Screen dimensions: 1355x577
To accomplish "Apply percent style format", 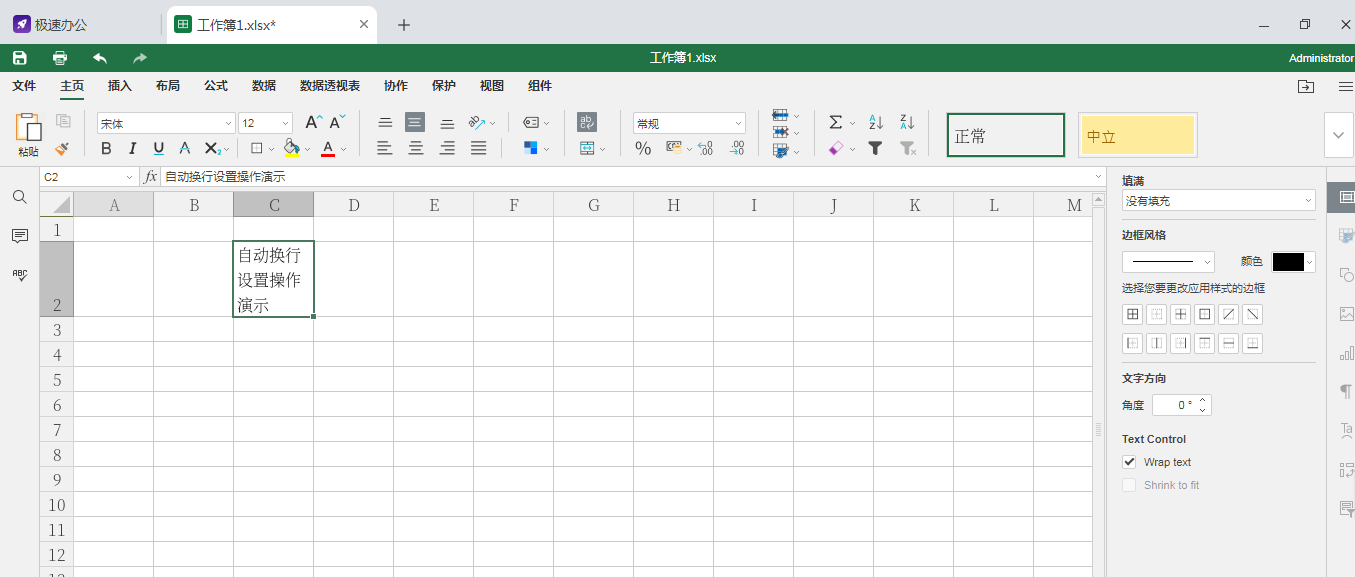I will point(643,148).
